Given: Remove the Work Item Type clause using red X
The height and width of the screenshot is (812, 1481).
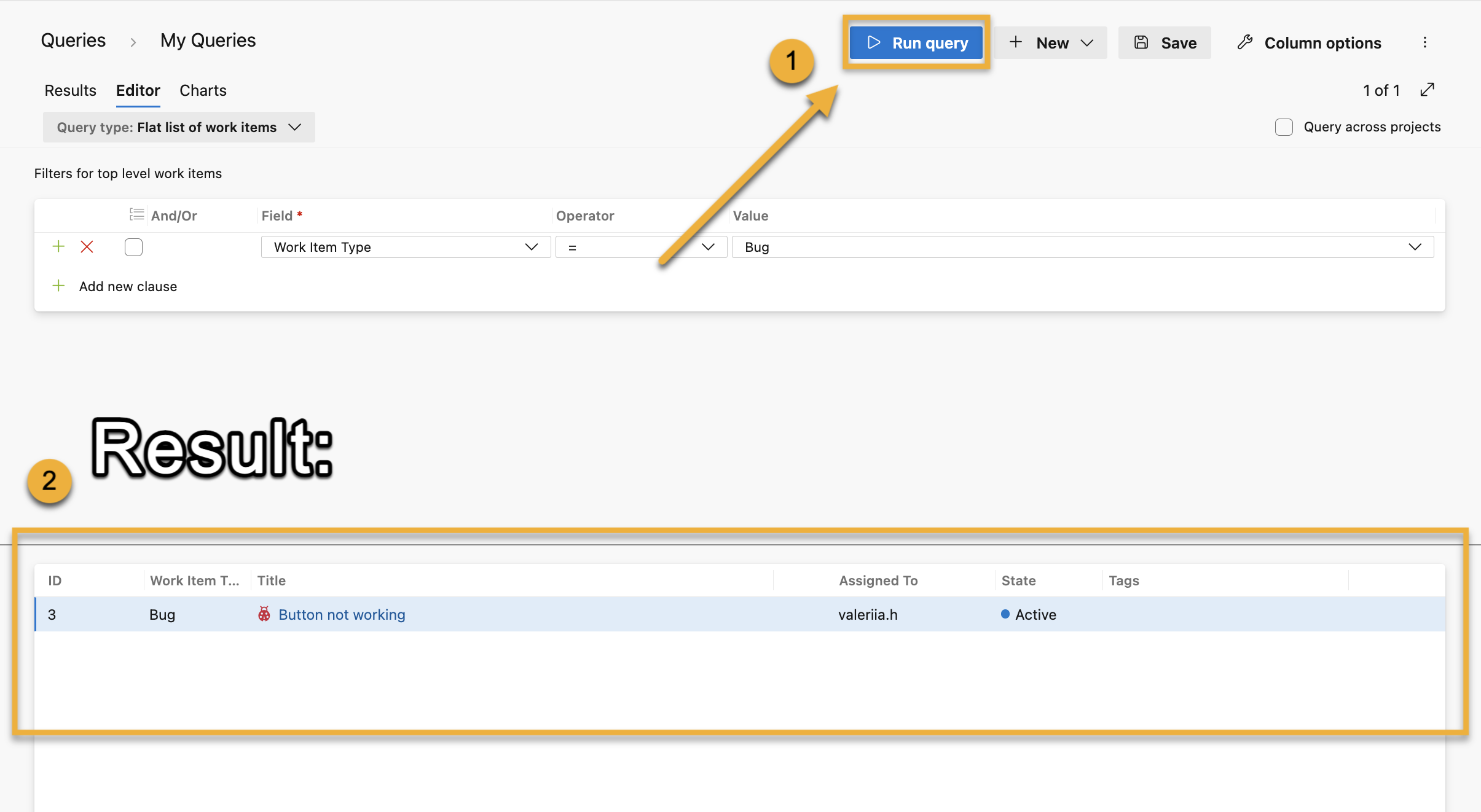Looking at the screenshot, I should (87, 246).
